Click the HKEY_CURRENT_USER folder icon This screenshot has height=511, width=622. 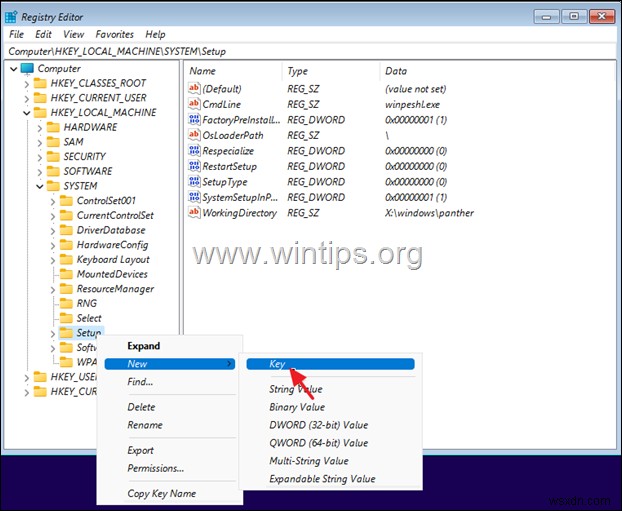point(40,98)
